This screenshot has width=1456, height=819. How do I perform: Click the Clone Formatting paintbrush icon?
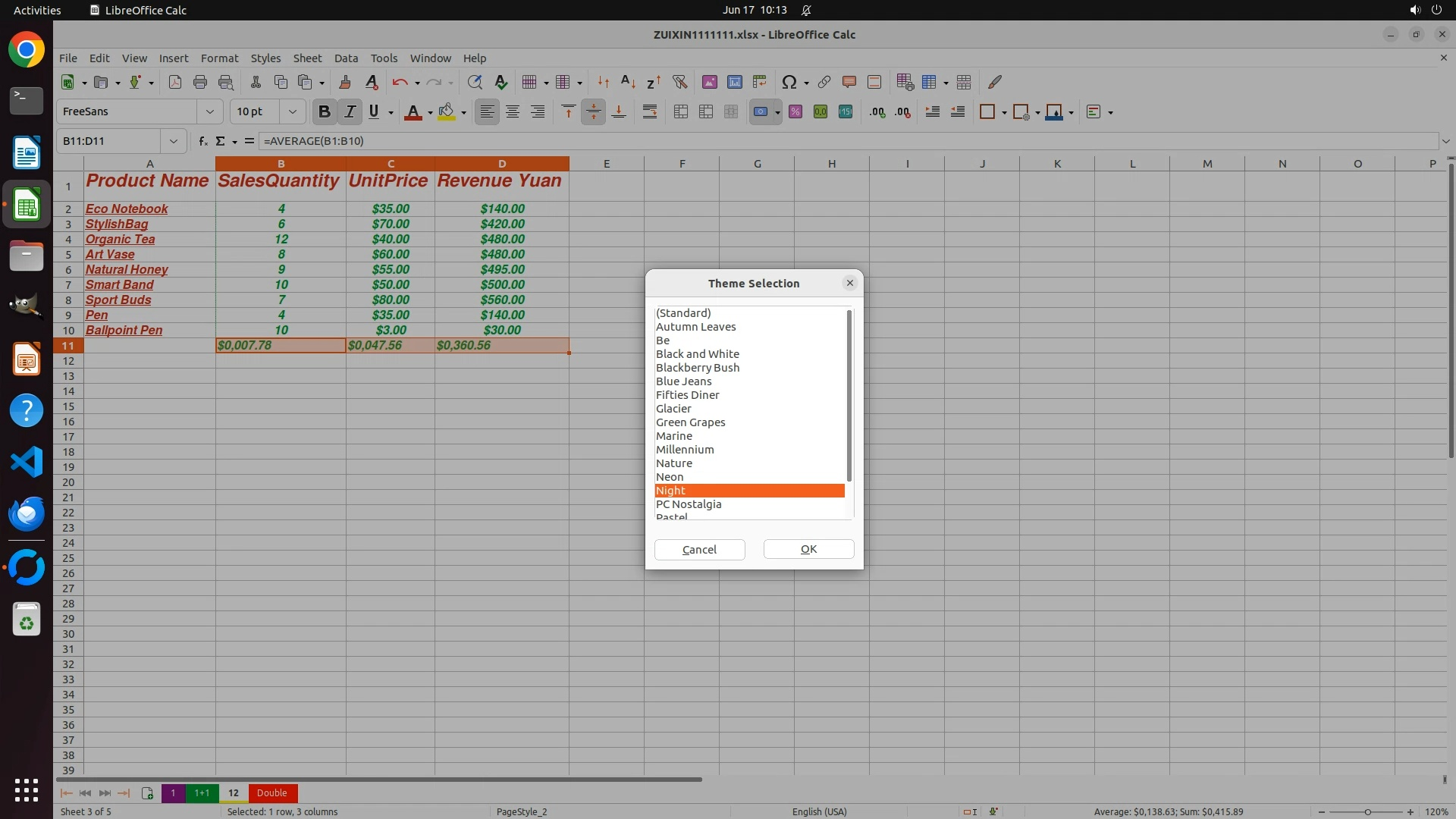point(345,82)
